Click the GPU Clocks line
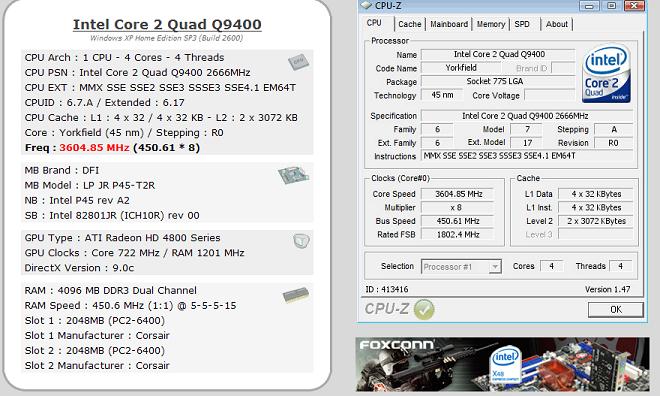The height and width of the screenshot is (396, 660). (134, 253)
